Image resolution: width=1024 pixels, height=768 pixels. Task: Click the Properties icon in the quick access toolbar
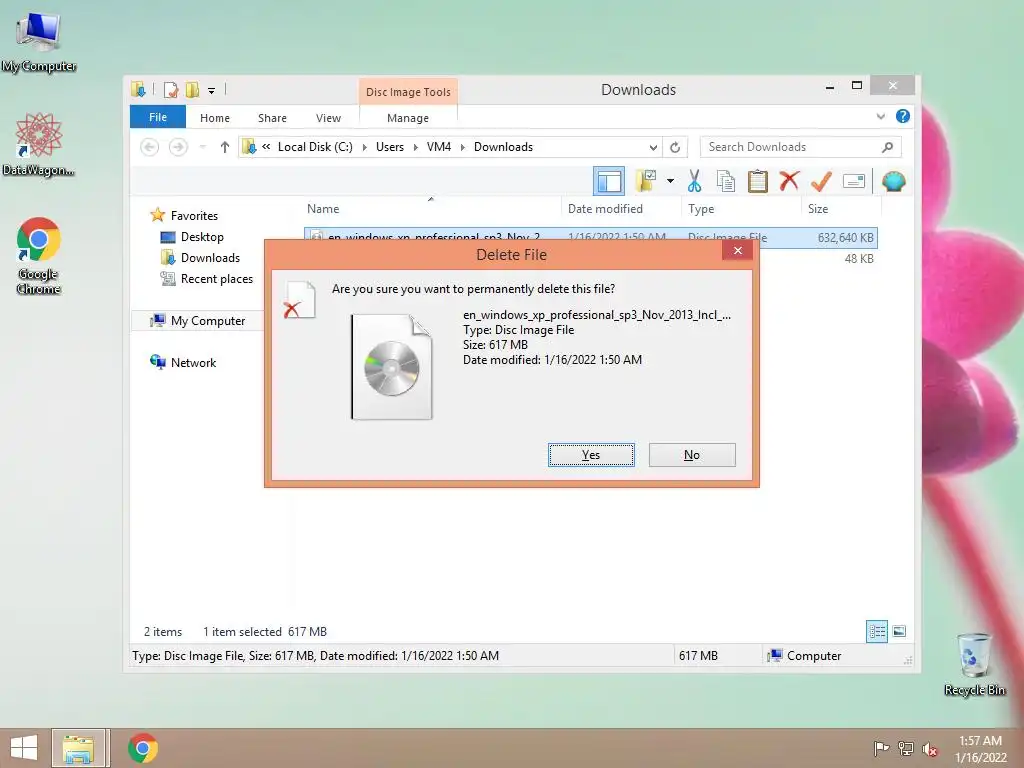[x=171, y=90]
